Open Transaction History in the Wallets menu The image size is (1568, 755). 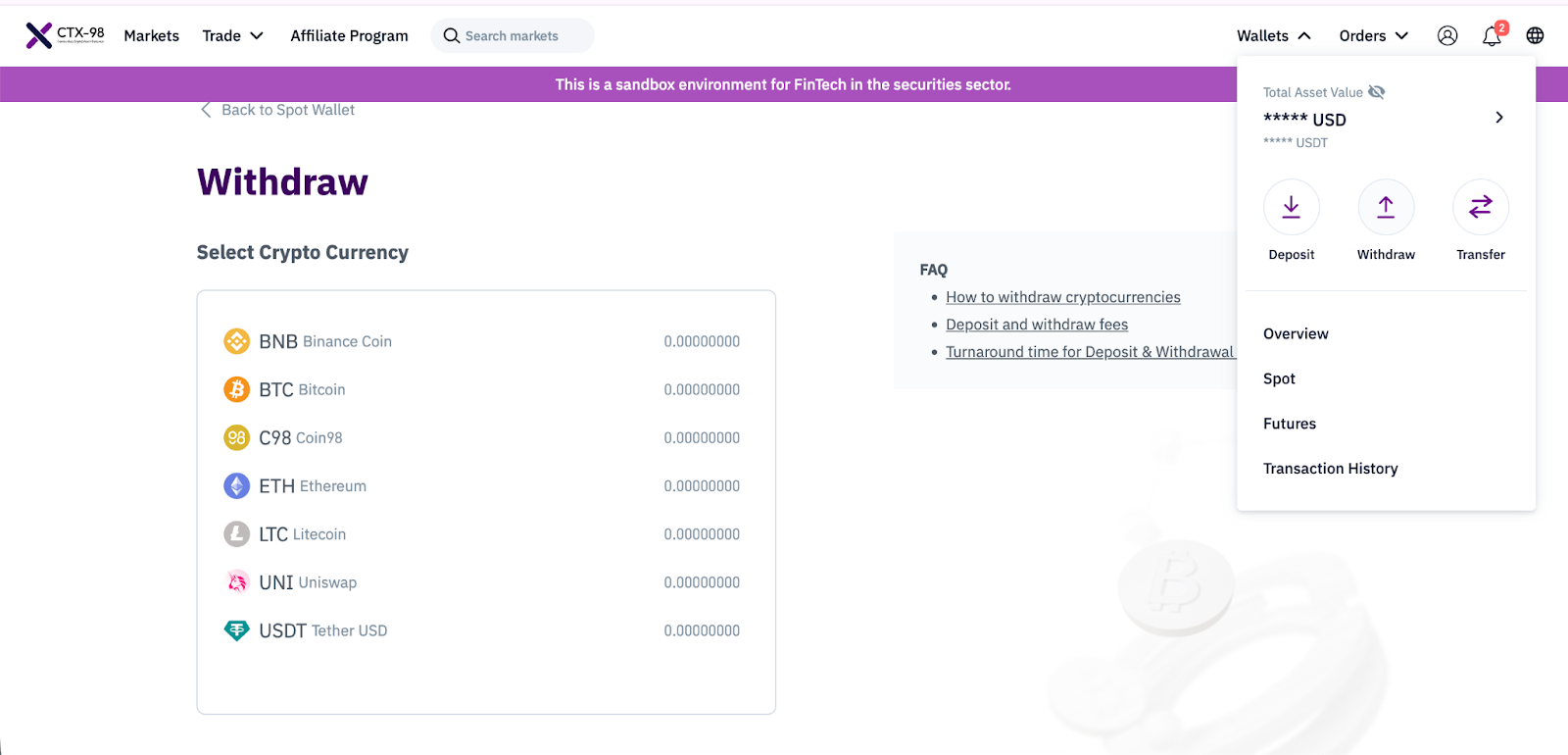click(x=1330, y=469)
